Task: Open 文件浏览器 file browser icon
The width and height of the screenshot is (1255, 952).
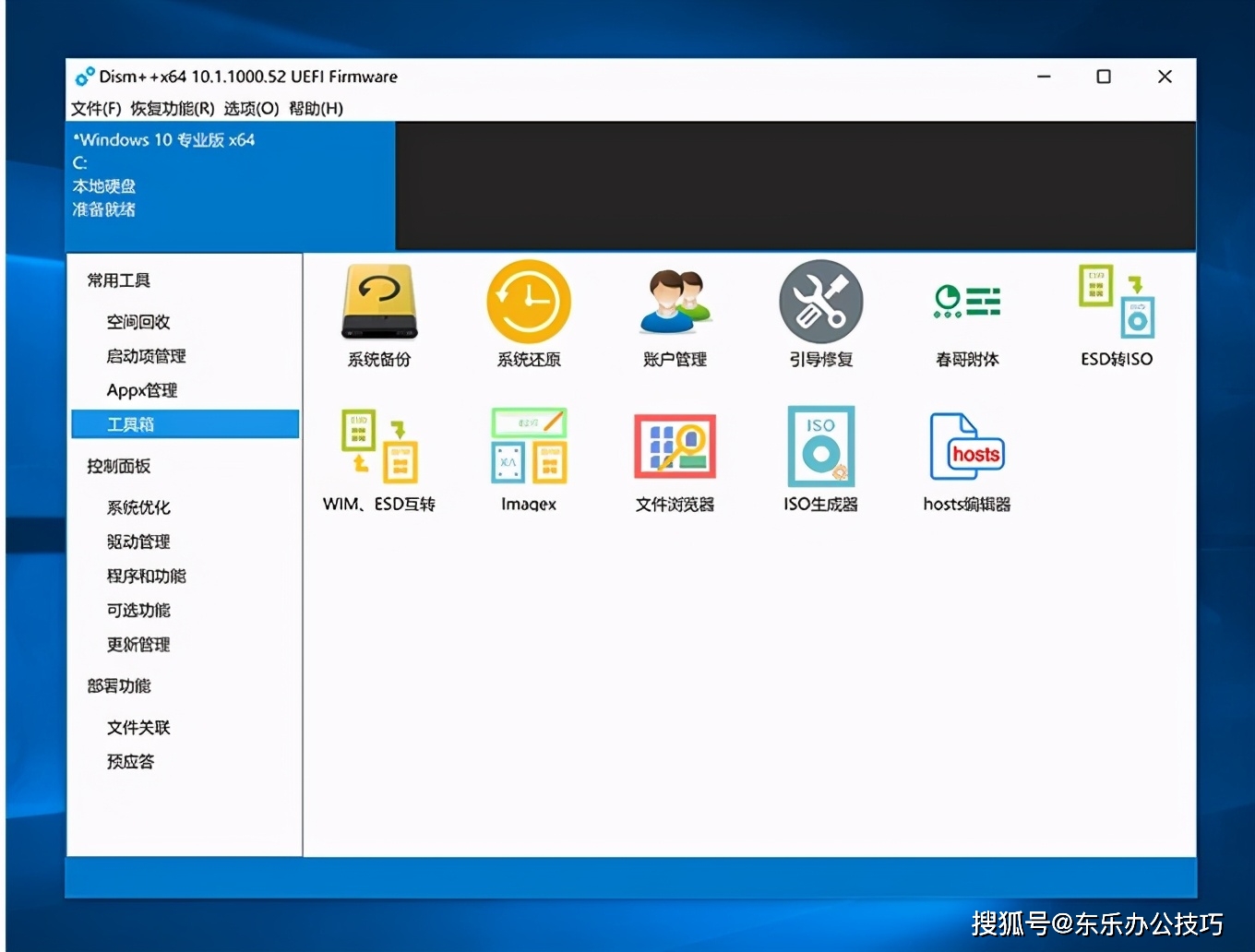Action: pos(675,446)
